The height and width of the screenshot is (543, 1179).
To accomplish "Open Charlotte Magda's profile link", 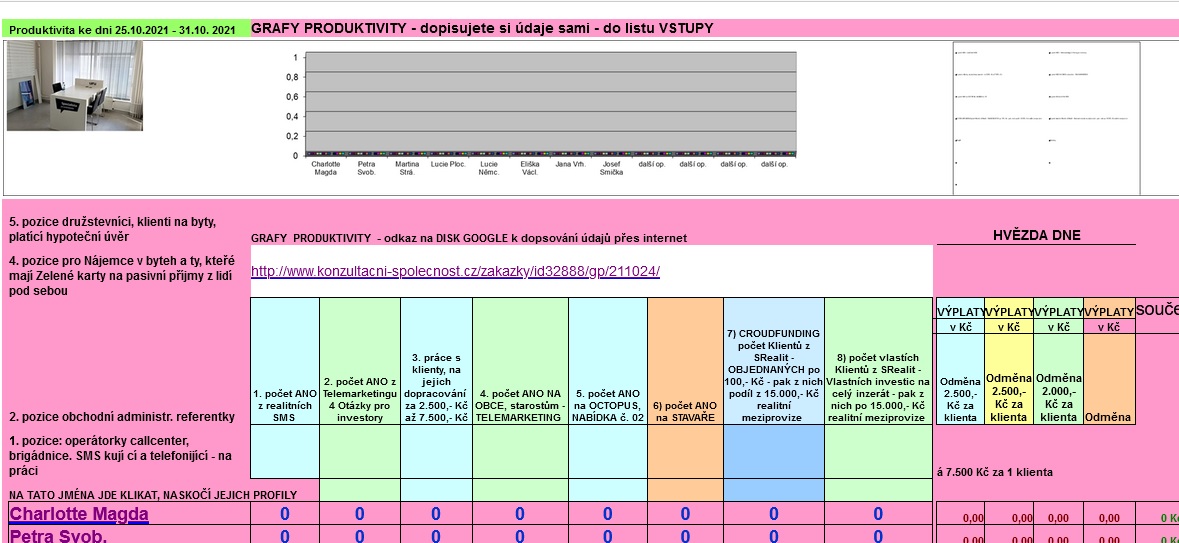I will 79,514.
